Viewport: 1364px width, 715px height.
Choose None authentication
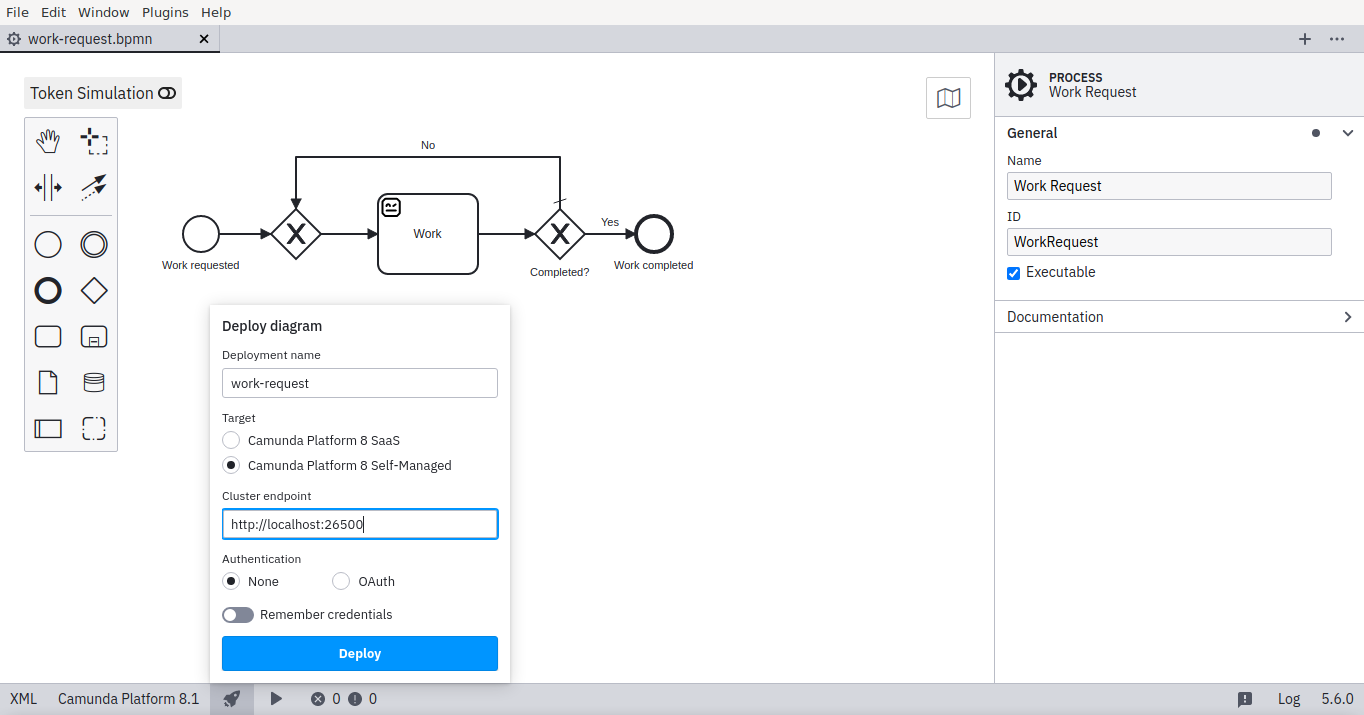coord(231,581)
